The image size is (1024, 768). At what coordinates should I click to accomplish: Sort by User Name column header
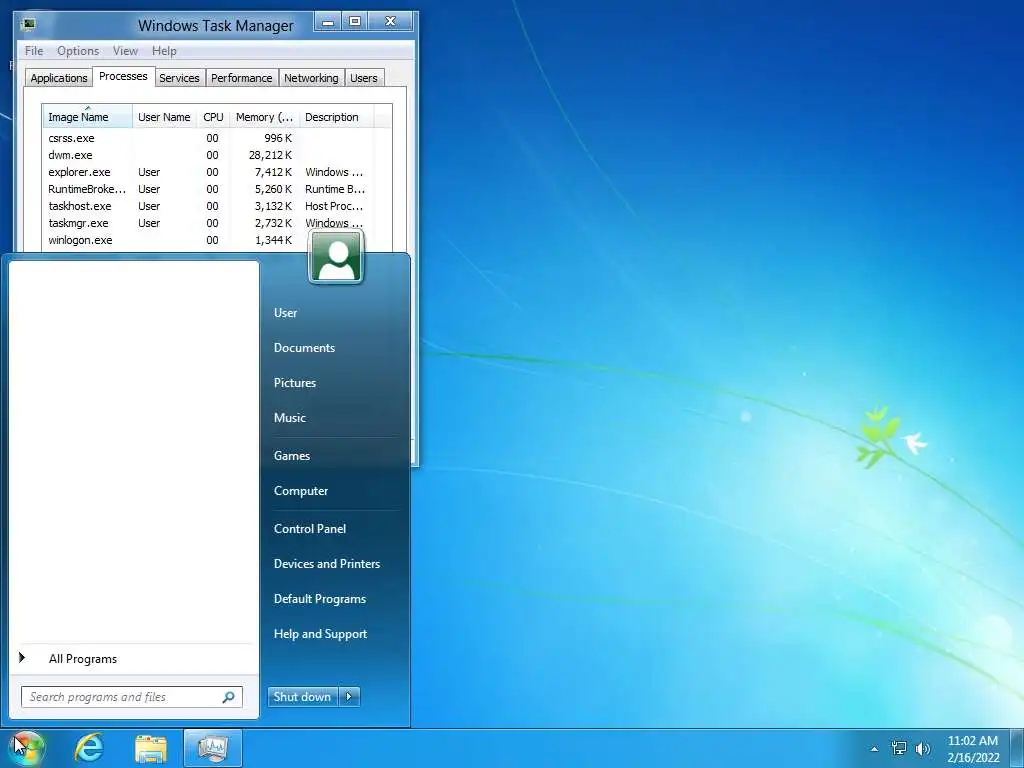tap(164, 117)
